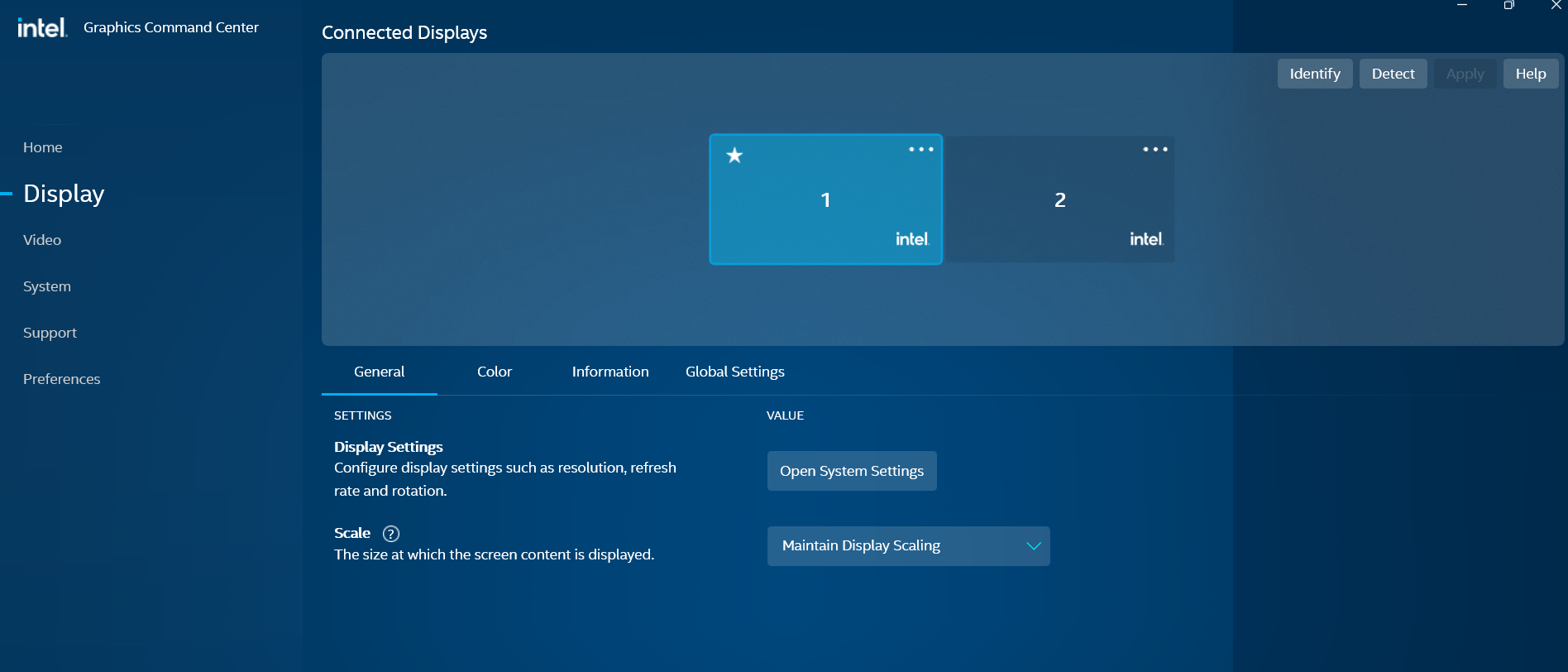Viewport: 1568px width, 672px height.
Task: Open the Support section
Action: (x=50, y=333)
